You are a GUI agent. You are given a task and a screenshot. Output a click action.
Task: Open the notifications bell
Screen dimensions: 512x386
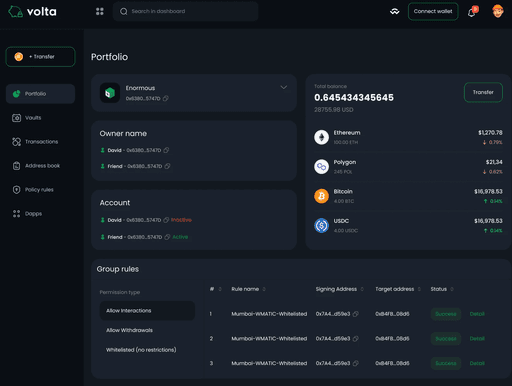point(472,12)
